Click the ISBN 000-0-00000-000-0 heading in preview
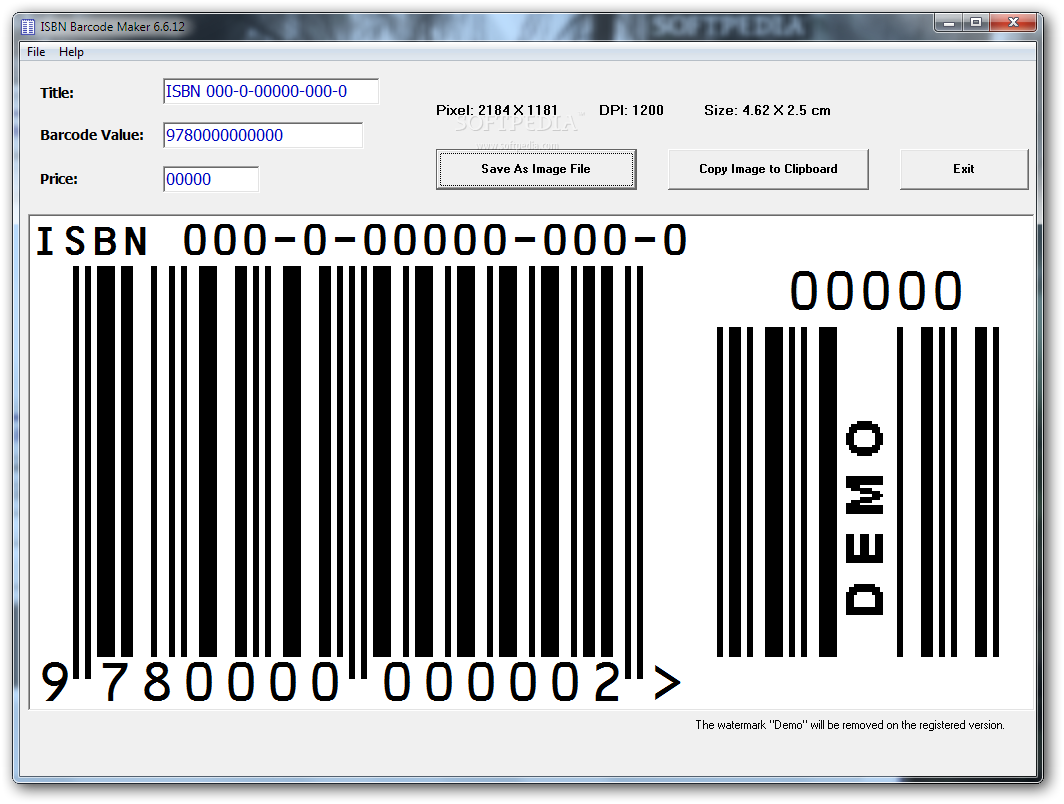 [362, 240]
